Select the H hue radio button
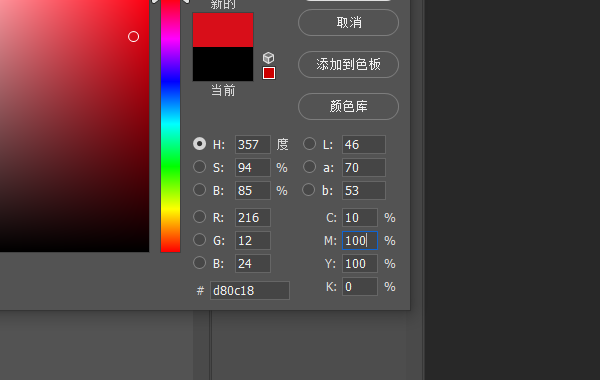The width and height of the screenshot is (600, 380). pos(199,144)
